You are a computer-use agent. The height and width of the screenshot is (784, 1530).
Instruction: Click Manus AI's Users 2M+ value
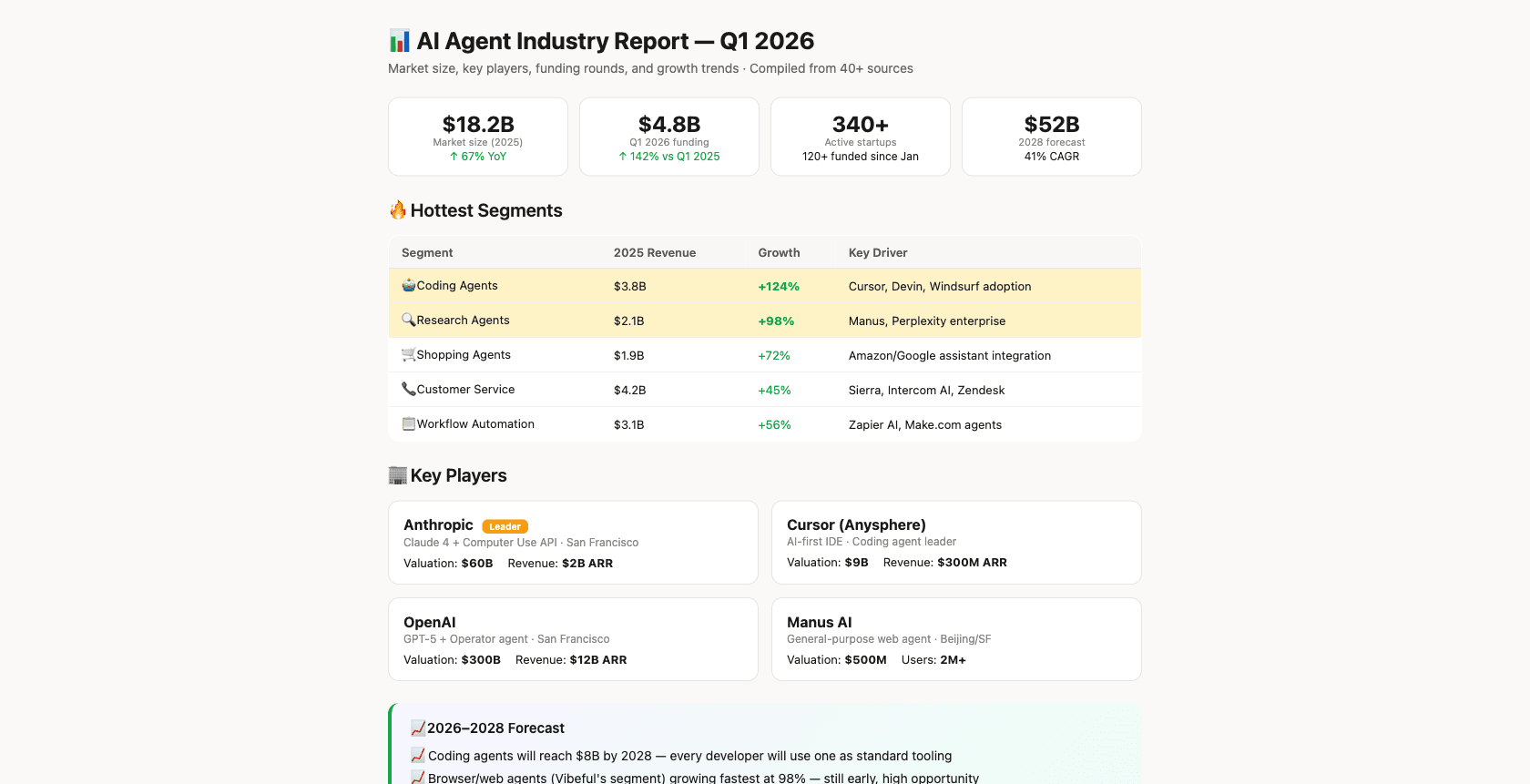click(954, 660)
